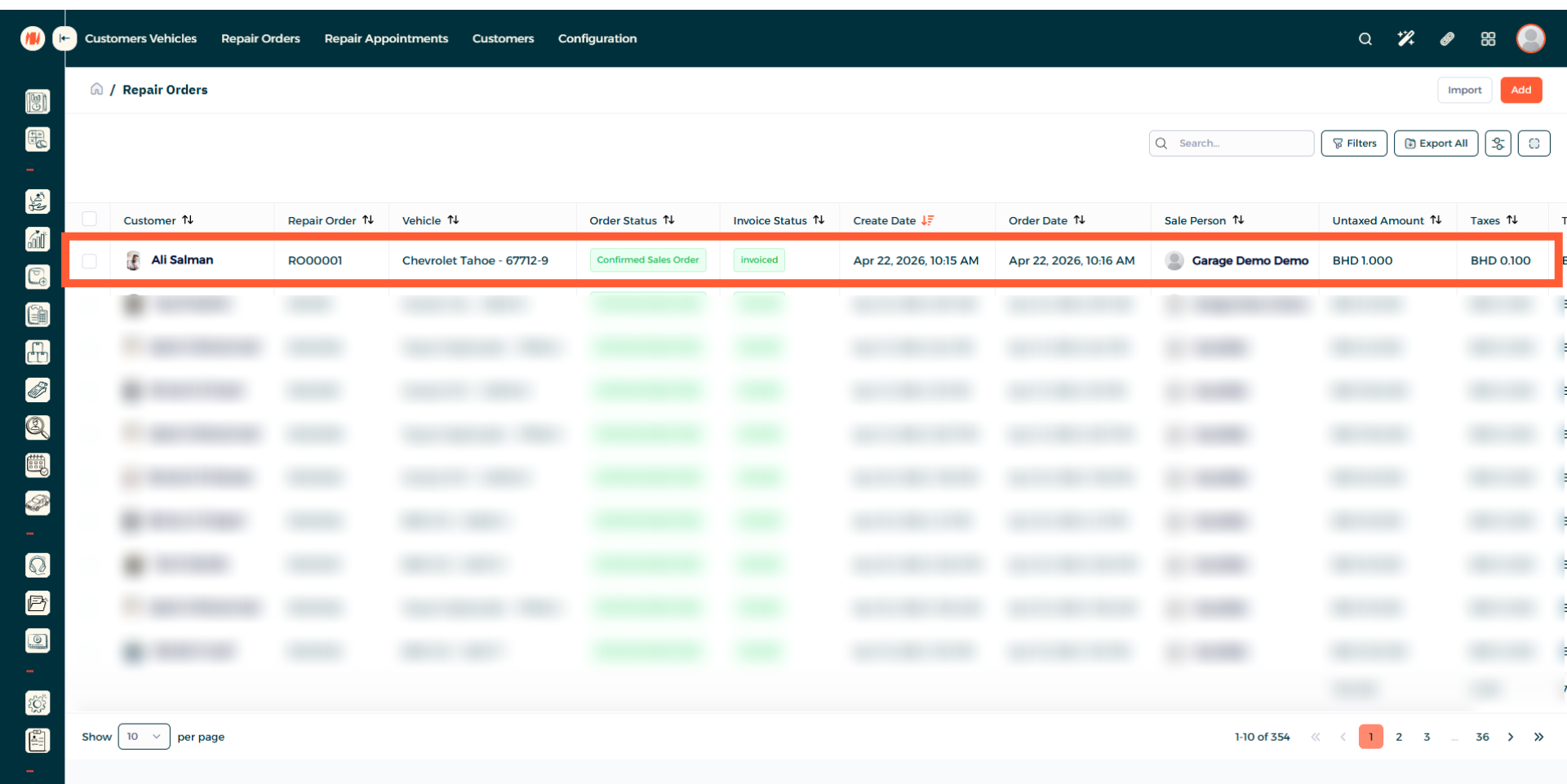Image resolution: width=1567 pixels, height=784 pixels.
Task: Tick the select-all checkbox in table header
Action: click(90, 219)
